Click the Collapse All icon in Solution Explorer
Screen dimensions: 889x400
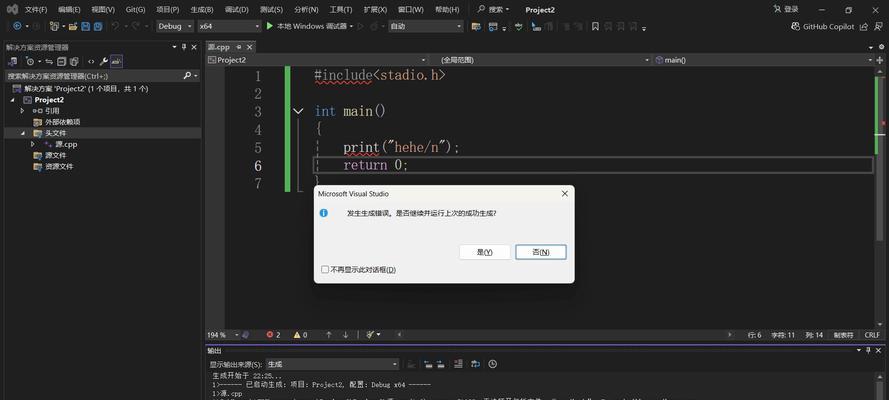pyautogui.click(x=61, y=61)
